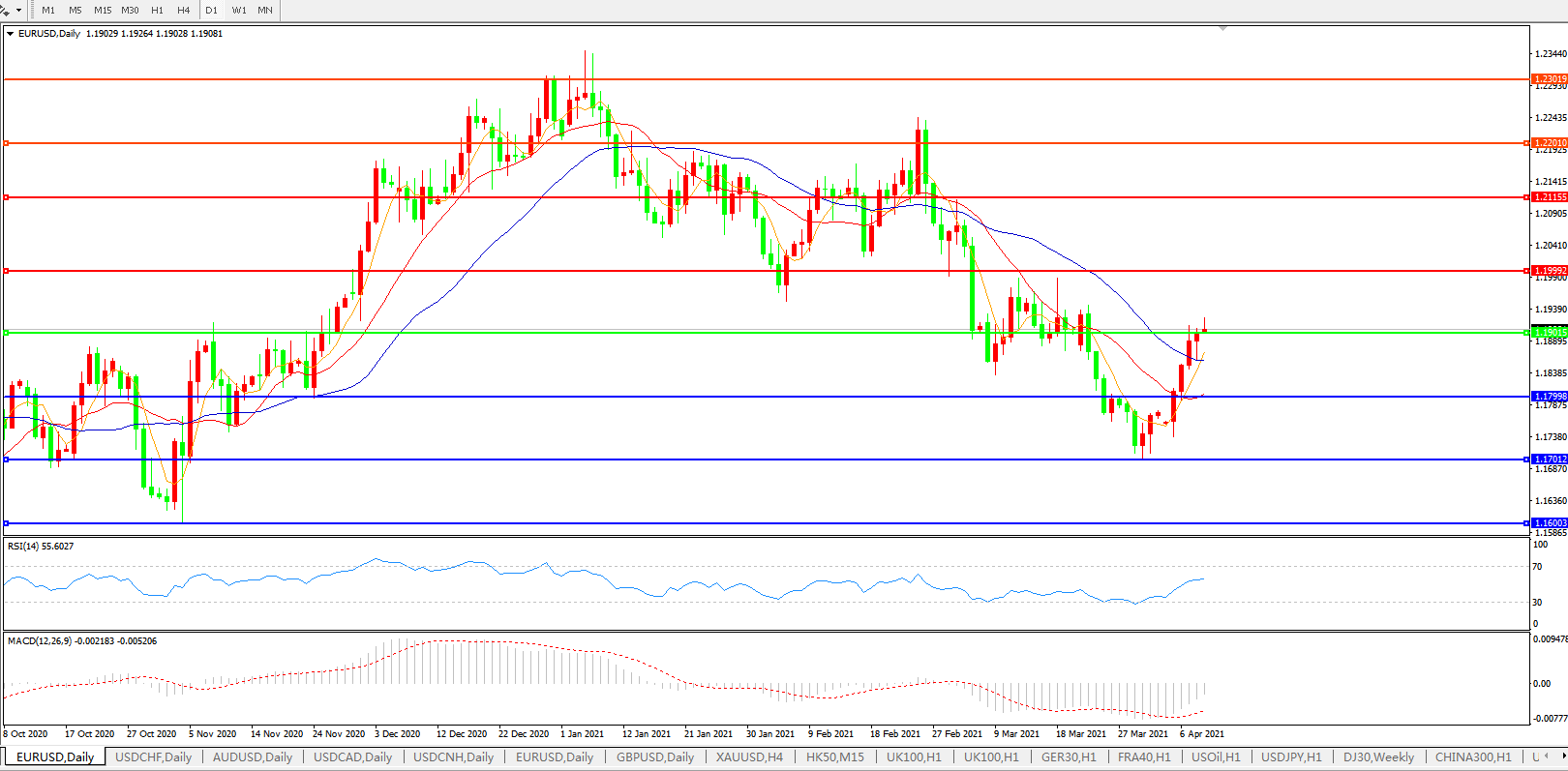Viewport: 1568px width, 771px height.
Task: Select the blue 1.17012 support level label
Action: tap(1550, 460)
